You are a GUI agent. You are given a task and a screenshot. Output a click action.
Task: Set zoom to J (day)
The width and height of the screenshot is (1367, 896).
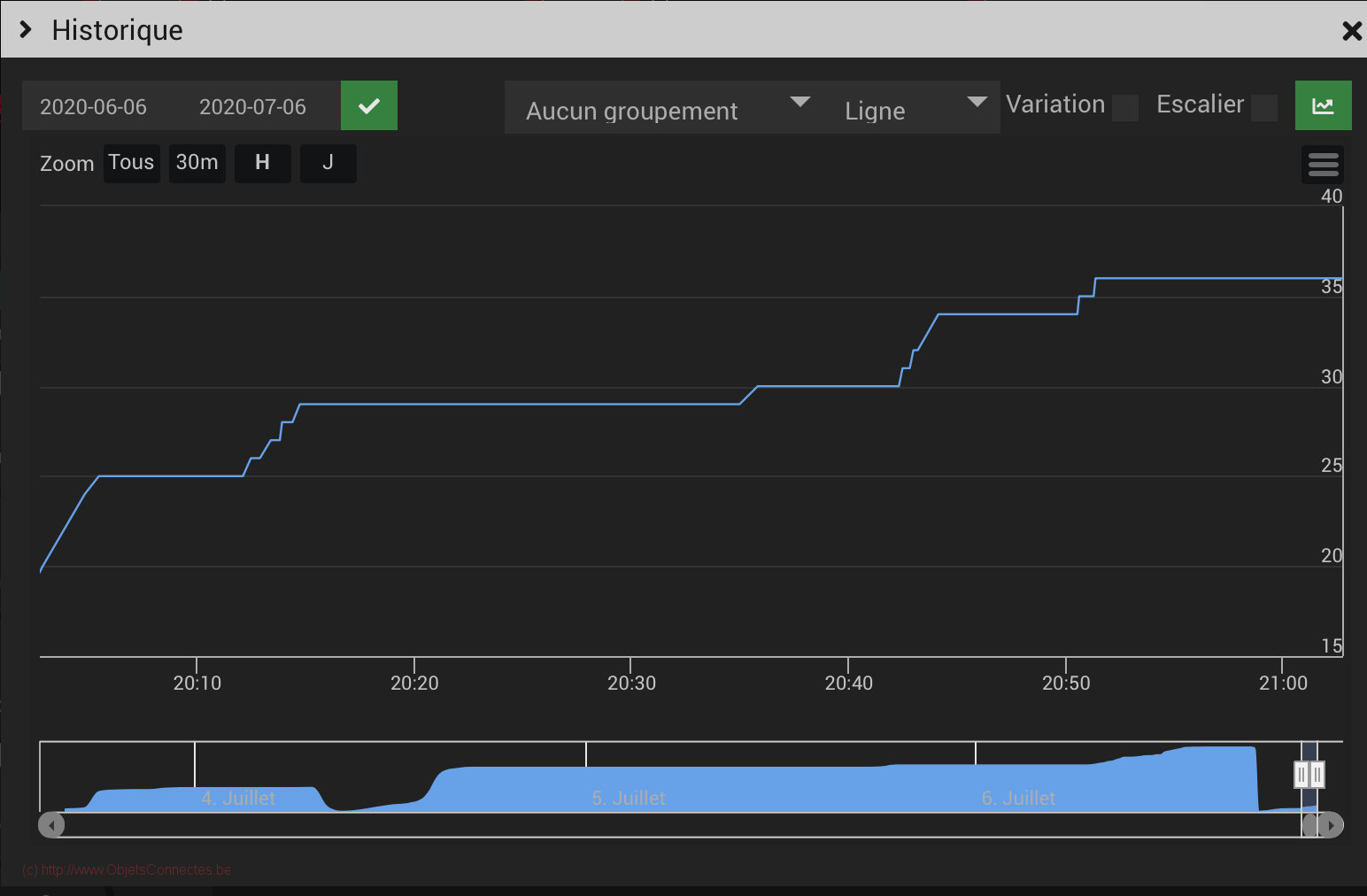pyautogui.click(x=328, y=163)
